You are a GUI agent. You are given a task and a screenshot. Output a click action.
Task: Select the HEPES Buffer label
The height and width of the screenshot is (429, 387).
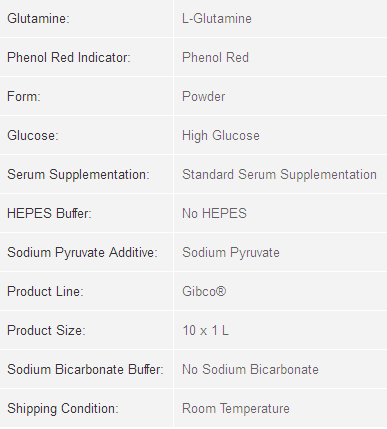(49, 213)
